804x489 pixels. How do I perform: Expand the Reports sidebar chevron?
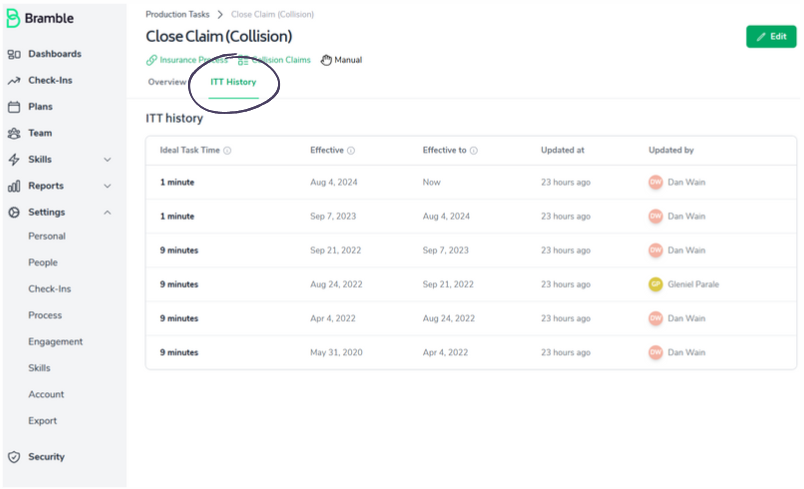(x=107, y=186)
